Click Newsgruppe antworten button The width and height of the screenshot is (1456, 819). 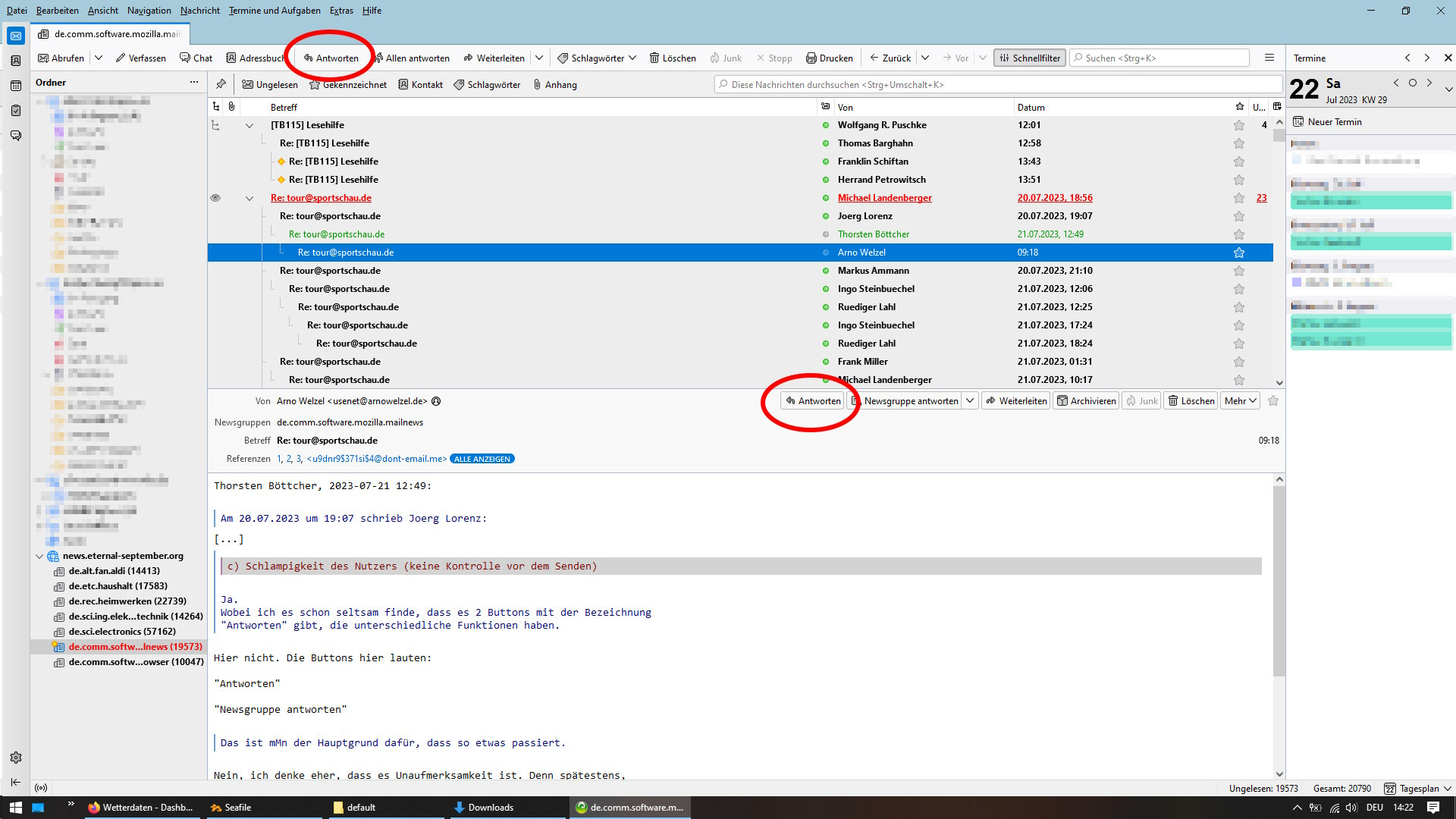910,401
